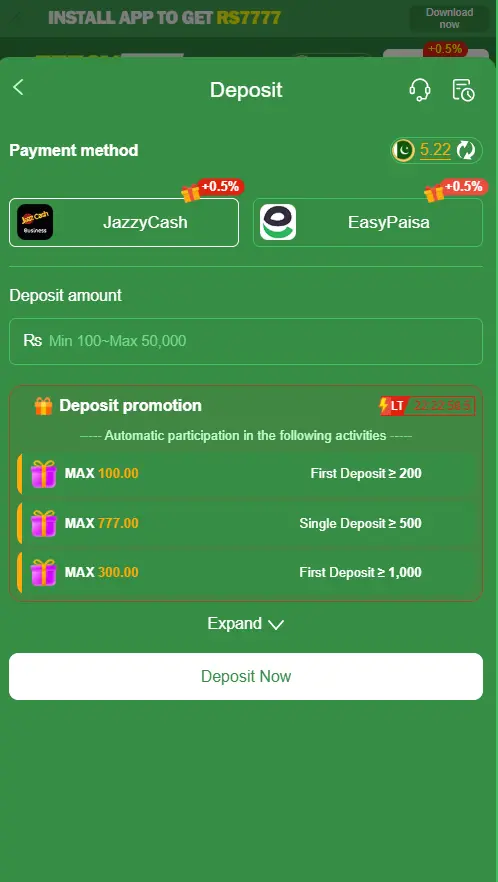This screenshot has width=498, height=882.
Task: Click the JazzCash Business logo
Action: click(35, 222)
